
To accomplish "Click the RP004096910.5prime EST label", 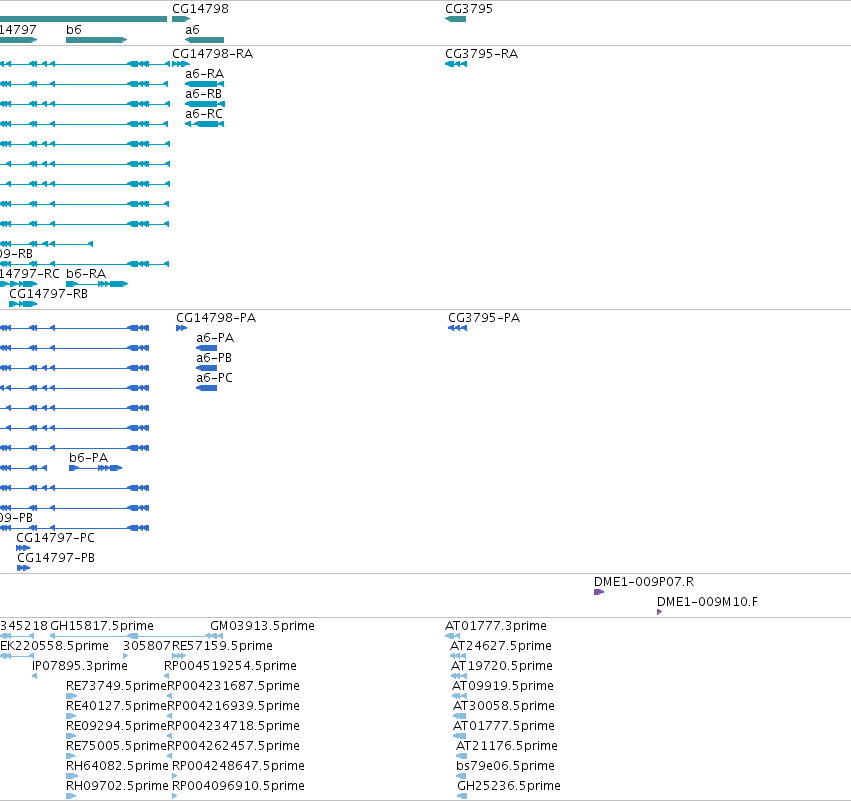I will coord(238,786).
